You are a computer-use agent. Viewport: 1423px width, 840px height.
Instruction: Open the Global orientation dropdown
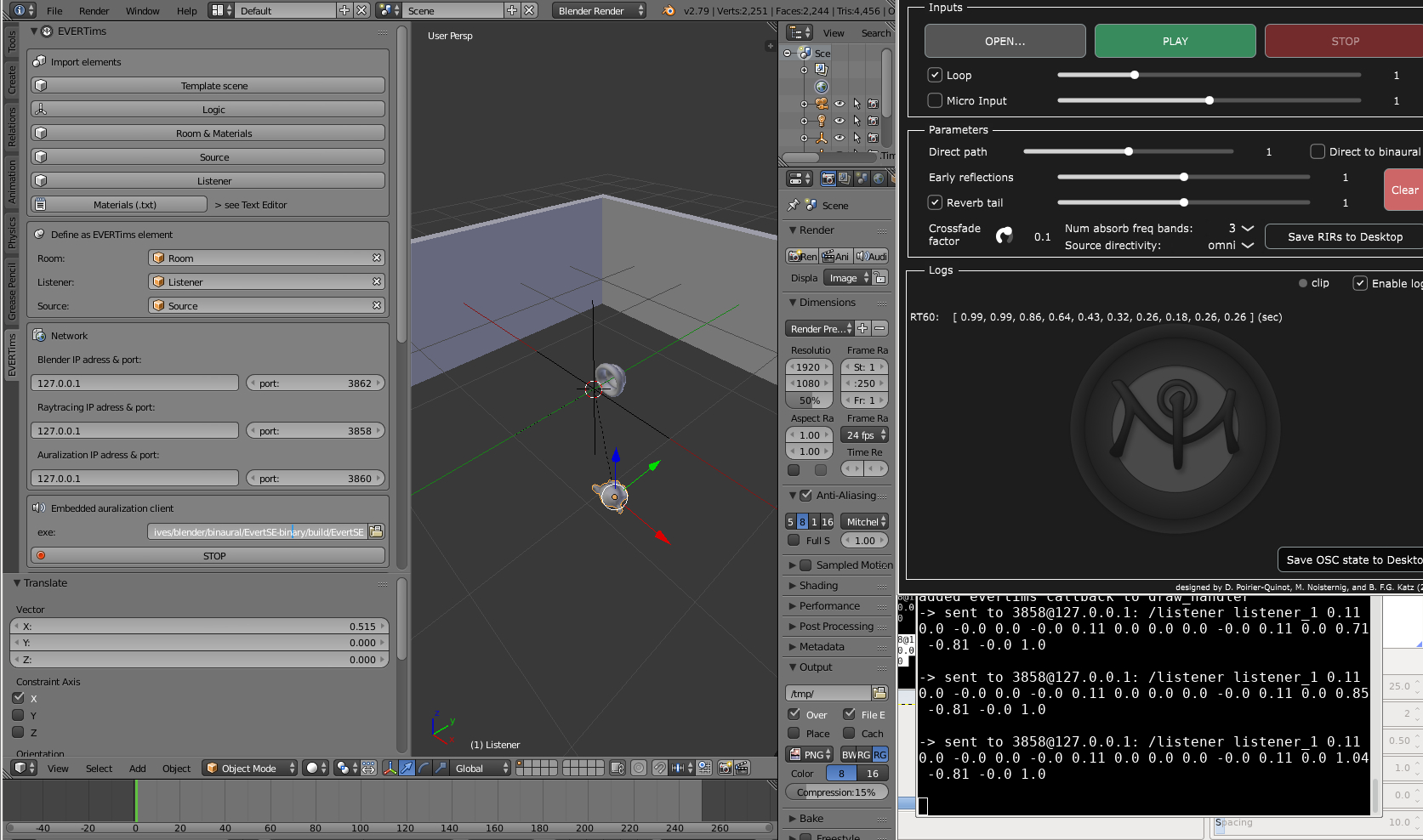coord(481,768)
